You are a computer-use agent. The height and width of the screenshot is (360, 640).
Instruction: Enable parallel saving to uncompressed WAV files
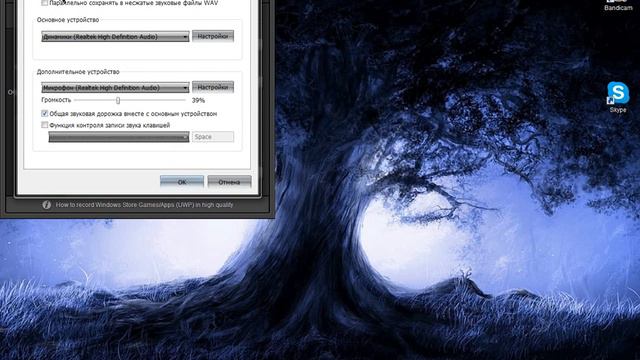pos(44,3)
